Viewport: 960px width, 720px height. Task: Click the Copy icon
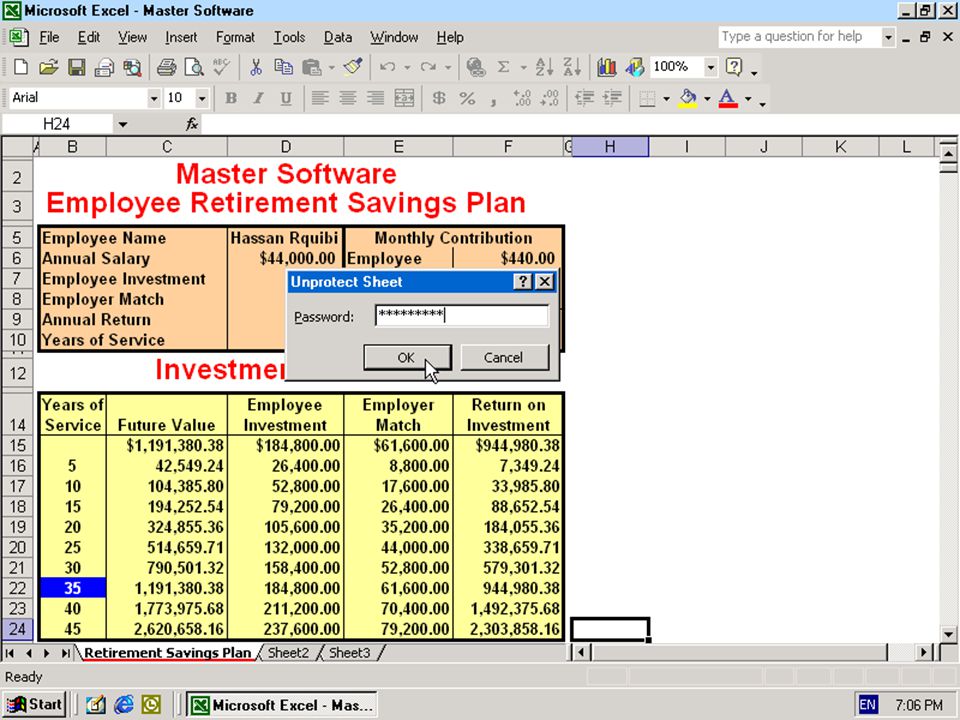[x=283, y=67]
